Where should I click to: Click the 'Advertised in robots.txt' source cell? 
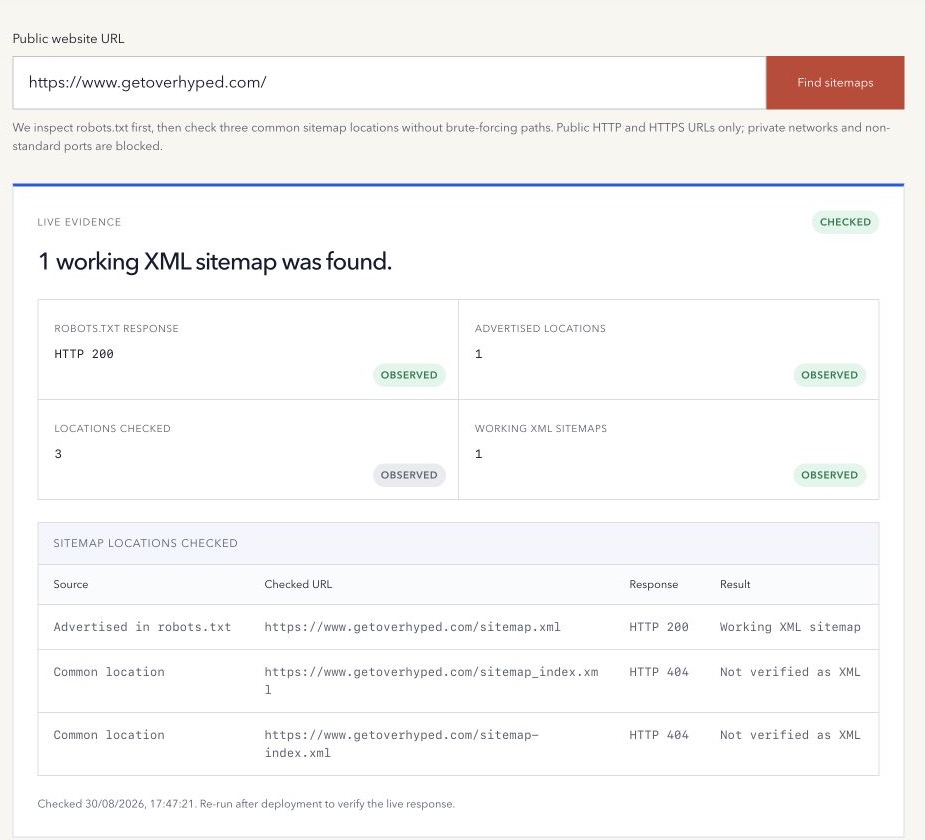(142, 627)
